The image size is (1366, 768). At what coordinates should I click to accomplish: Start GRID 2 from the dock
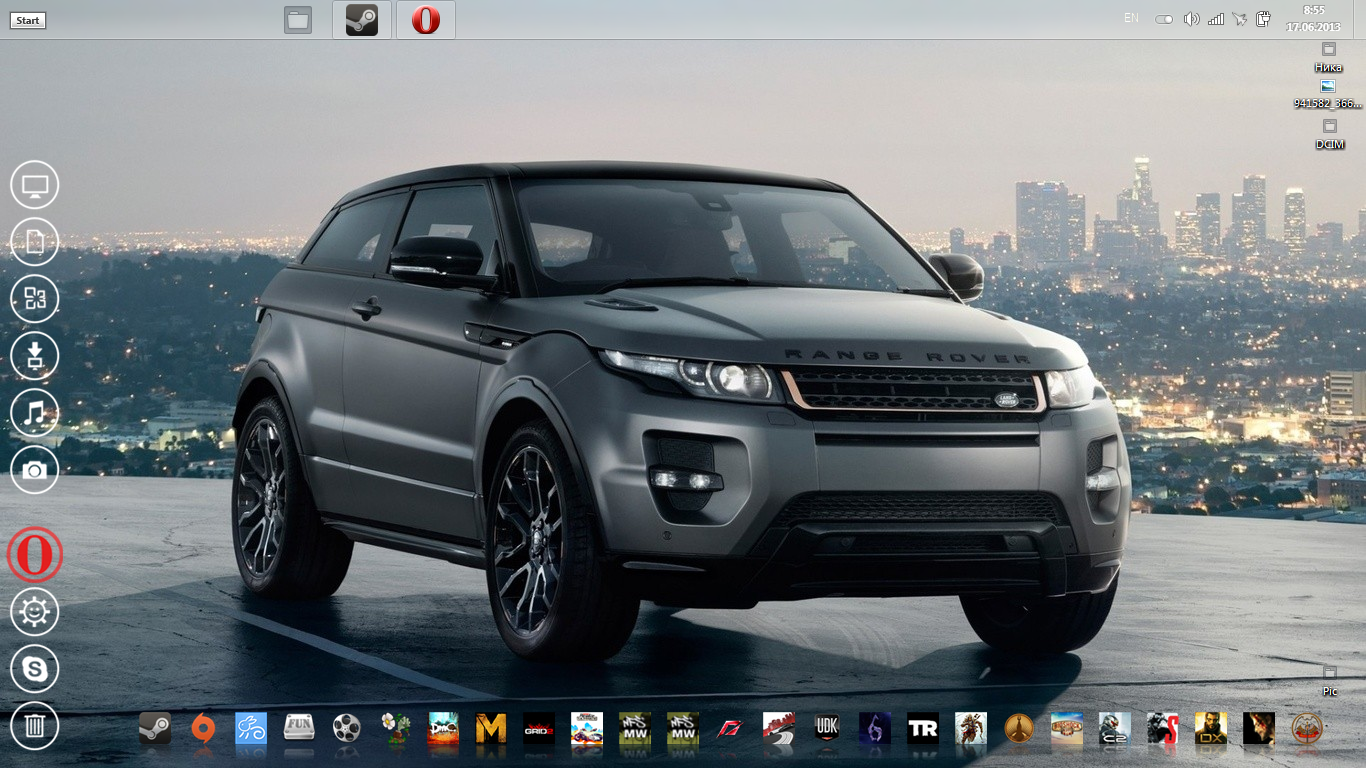[x=539, y=728]
